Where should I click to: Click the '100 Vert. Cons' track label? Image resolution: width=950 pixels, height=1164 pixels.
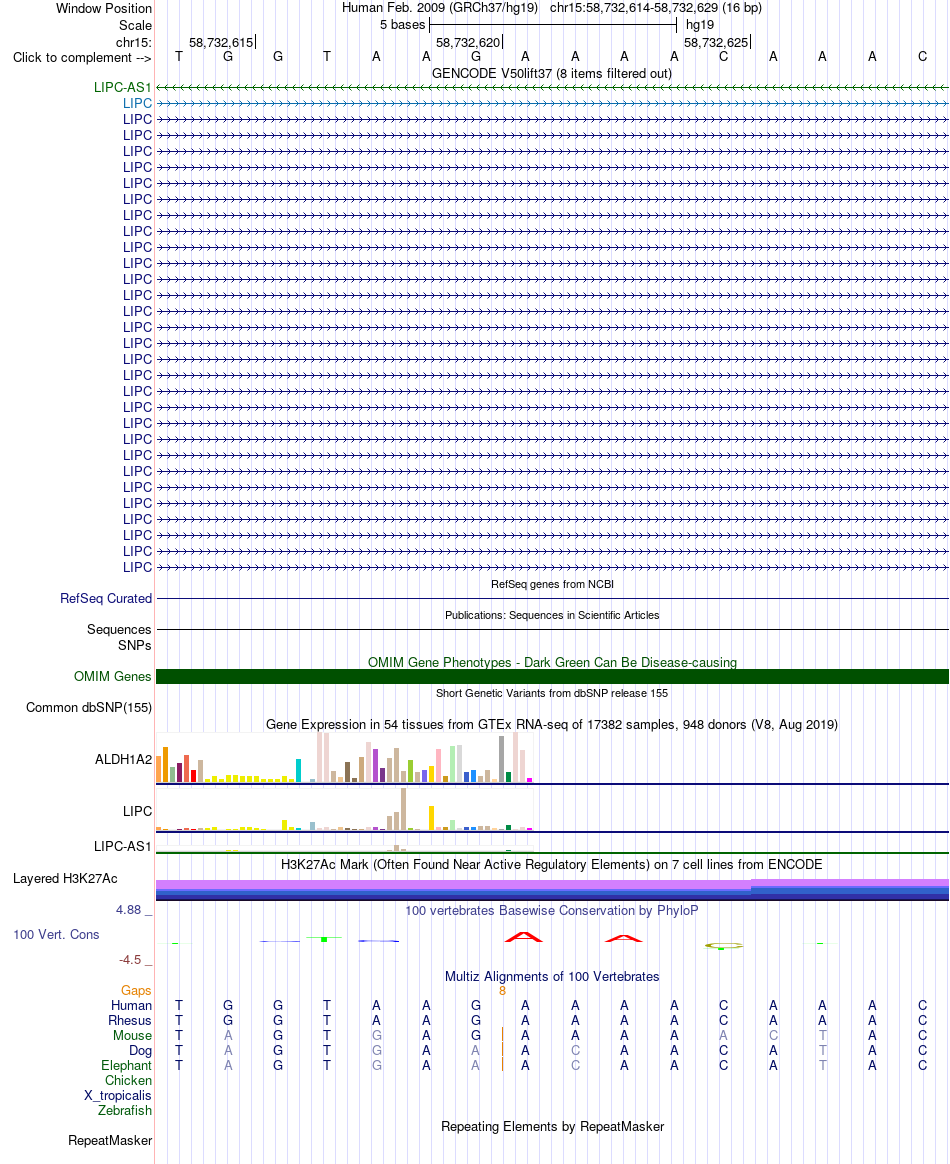[56, 935]
